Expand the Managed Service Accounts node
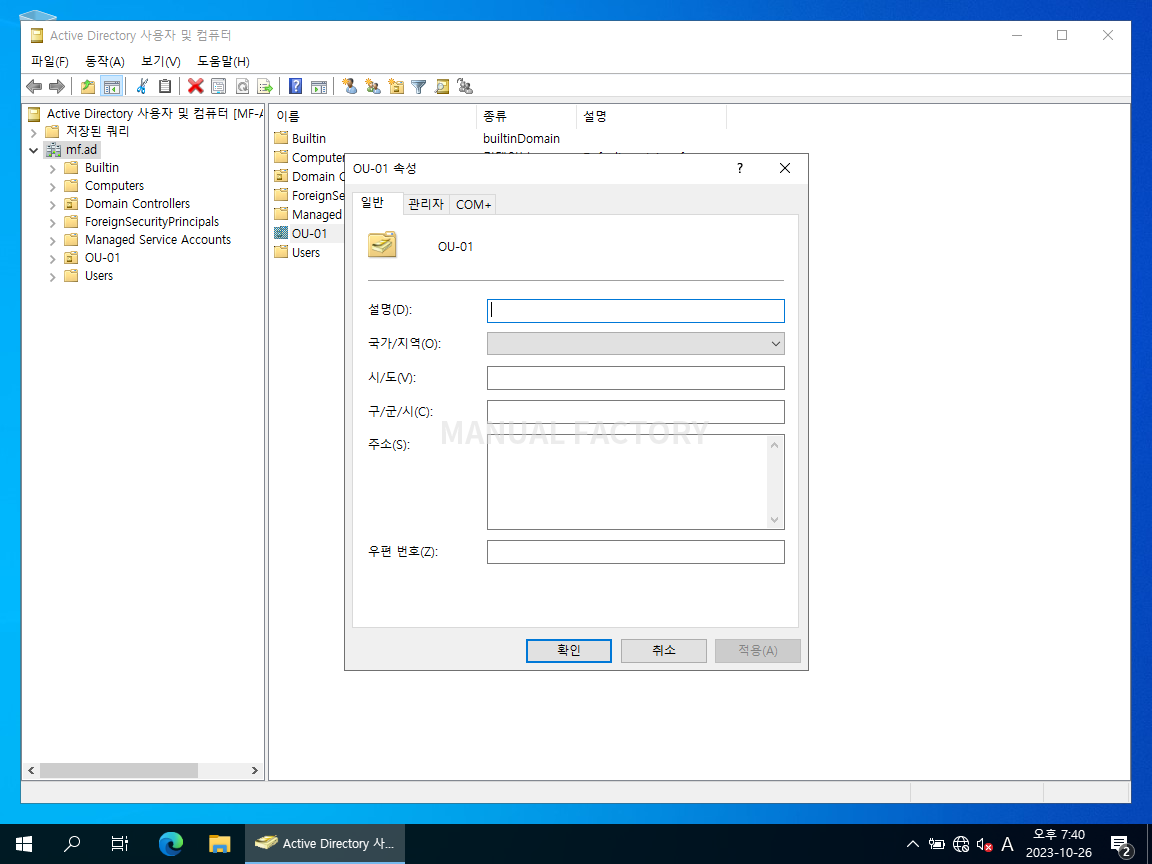The image size is (1152, 864). point(52,240)
